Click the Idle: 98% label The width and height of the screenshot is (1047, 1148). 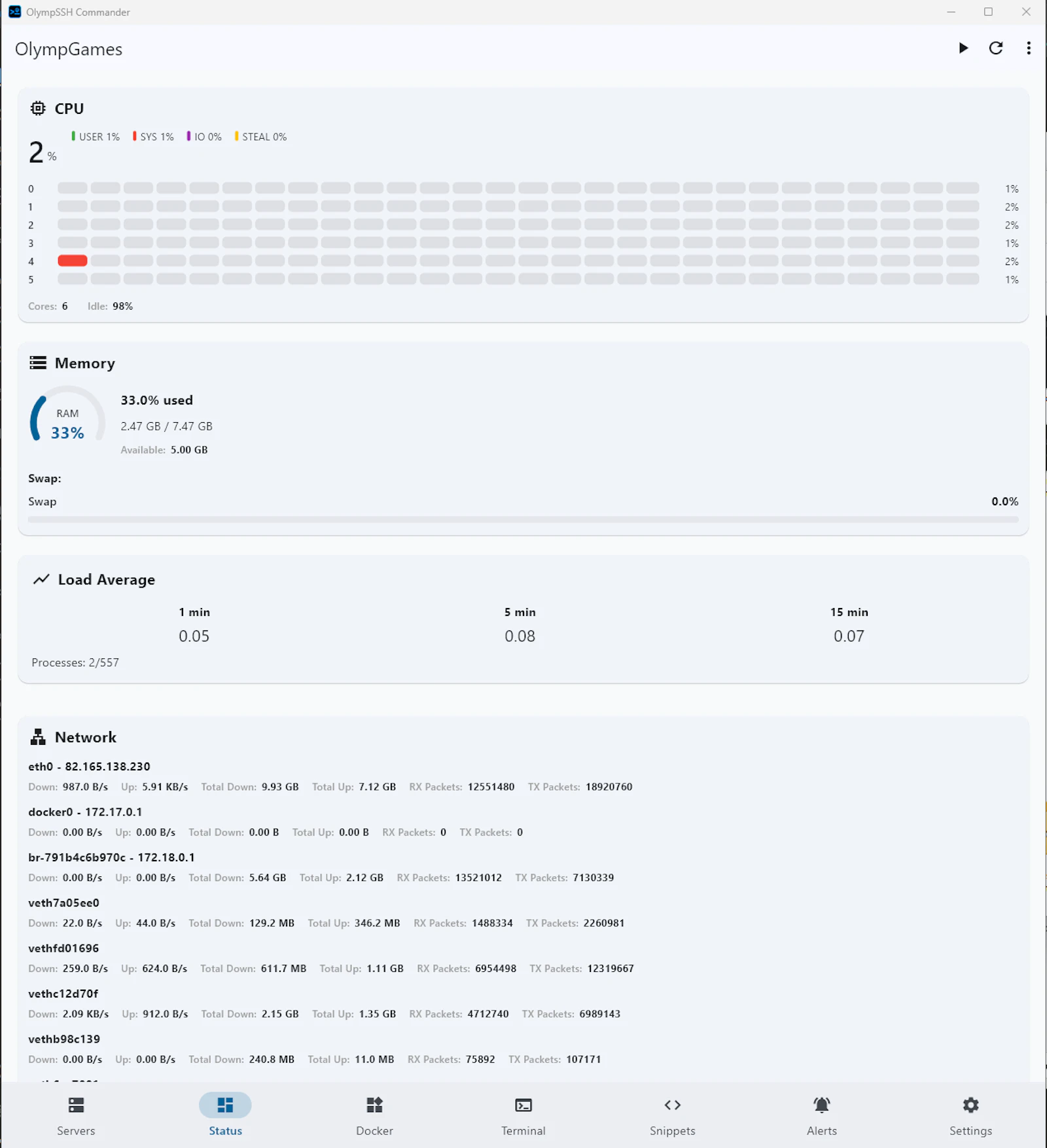point(110,306)
